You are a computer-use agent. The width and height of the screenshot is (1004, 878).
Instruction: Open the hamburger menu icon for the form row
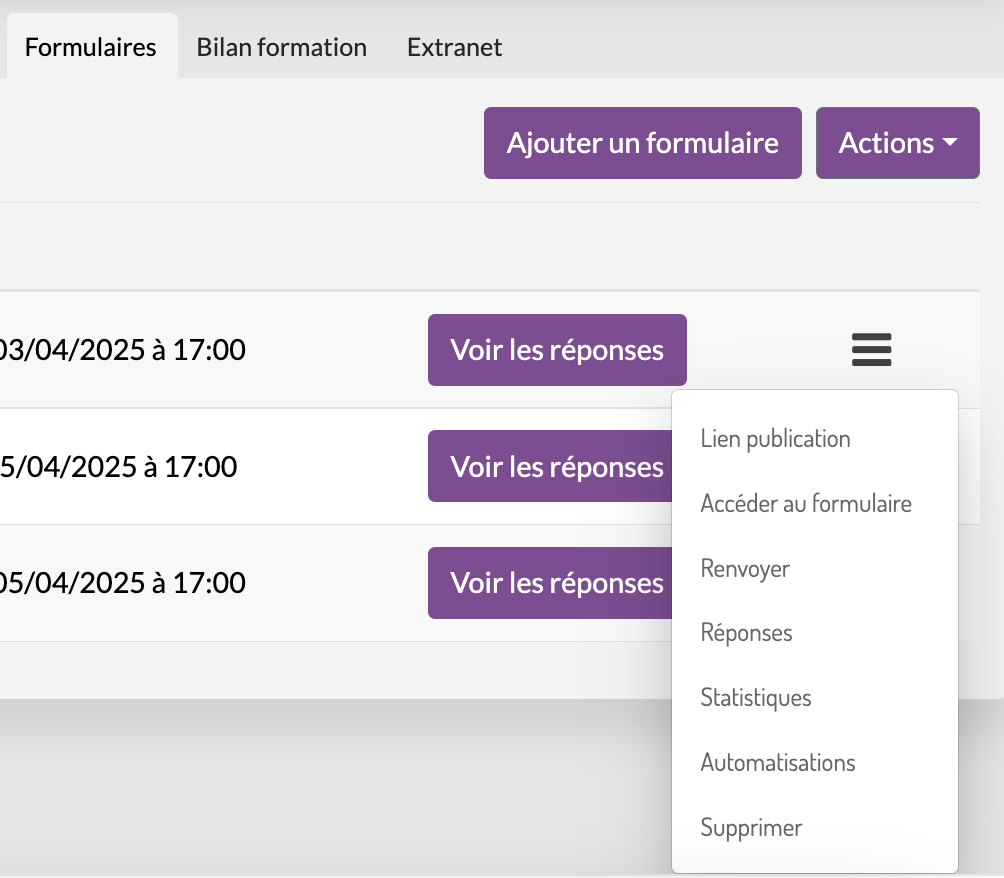(871, 350)
